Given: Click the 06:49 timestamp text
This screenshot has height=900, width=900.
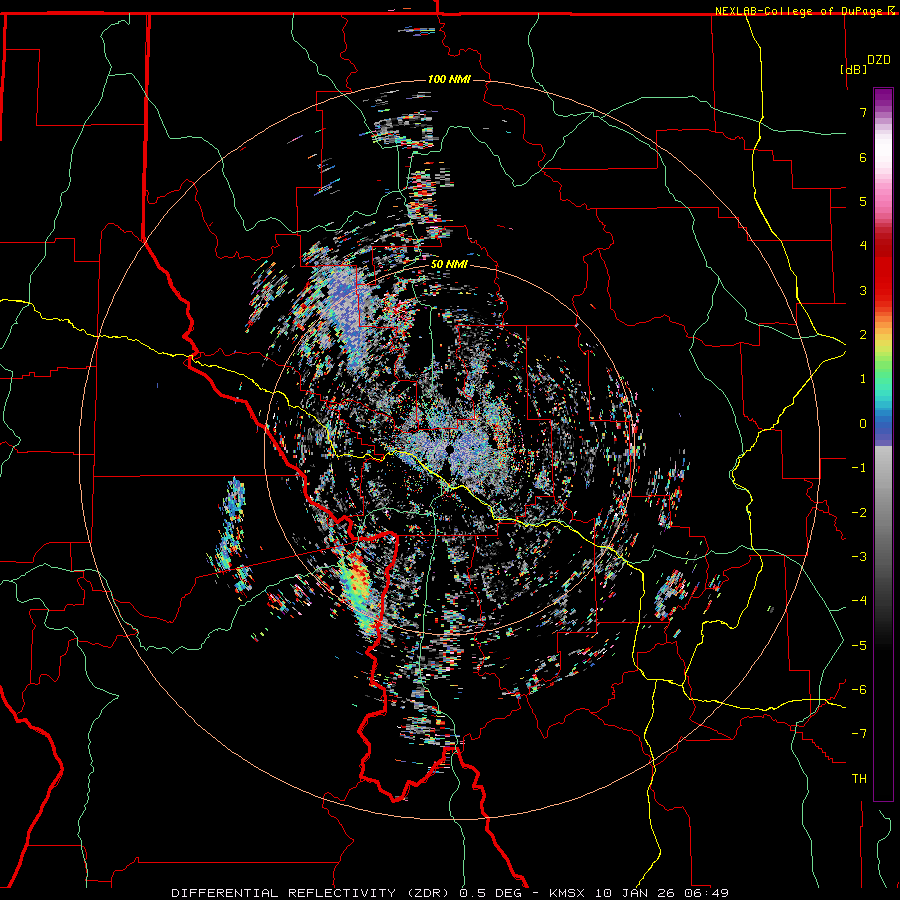Looking at the screenshot, I should (707, 893).
